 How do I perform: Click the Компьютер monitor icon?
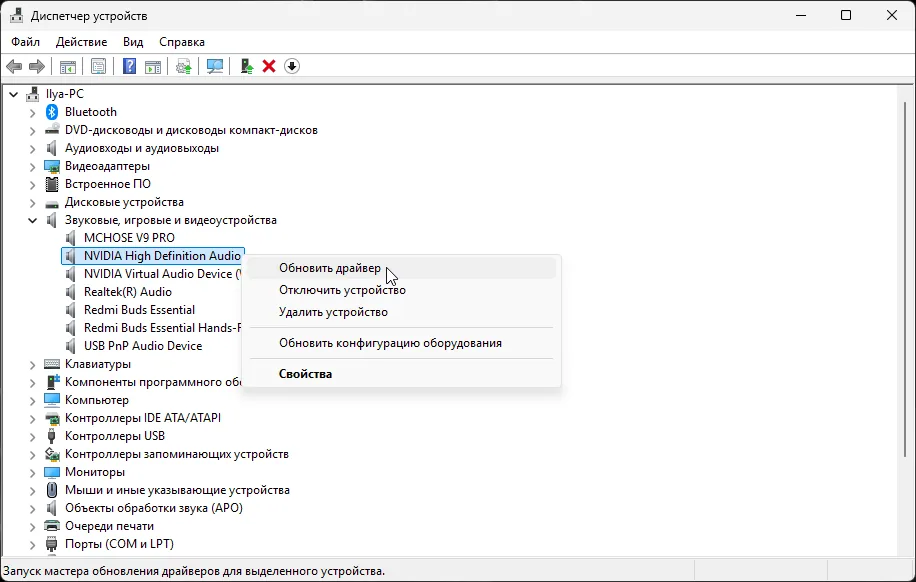[x=52, y=400]
